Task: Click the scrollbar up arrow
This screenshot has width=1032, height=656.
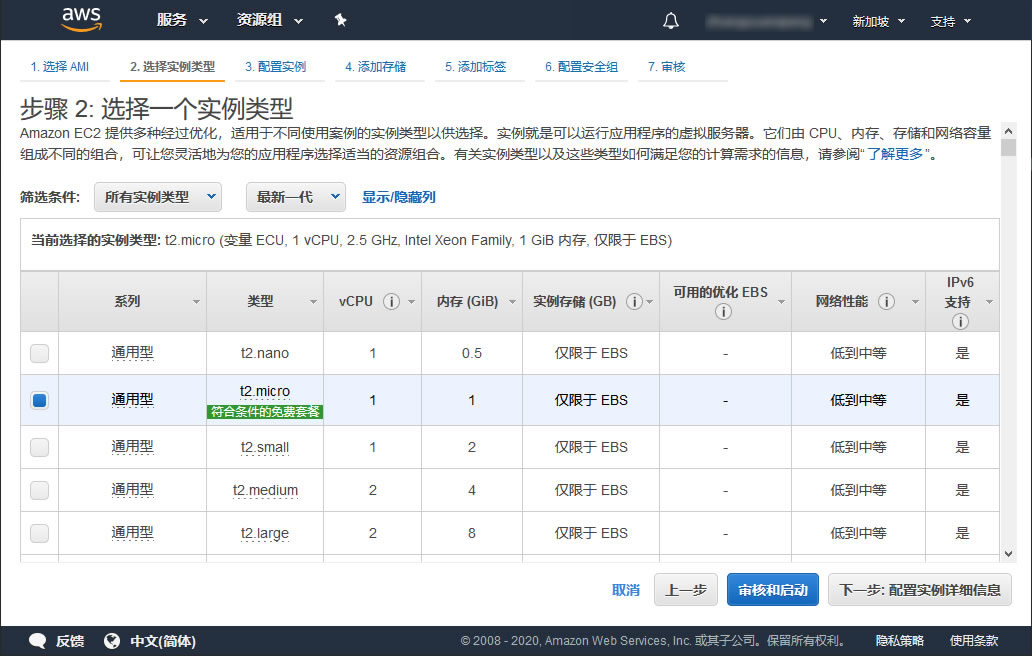Action: click(1008, 130)
